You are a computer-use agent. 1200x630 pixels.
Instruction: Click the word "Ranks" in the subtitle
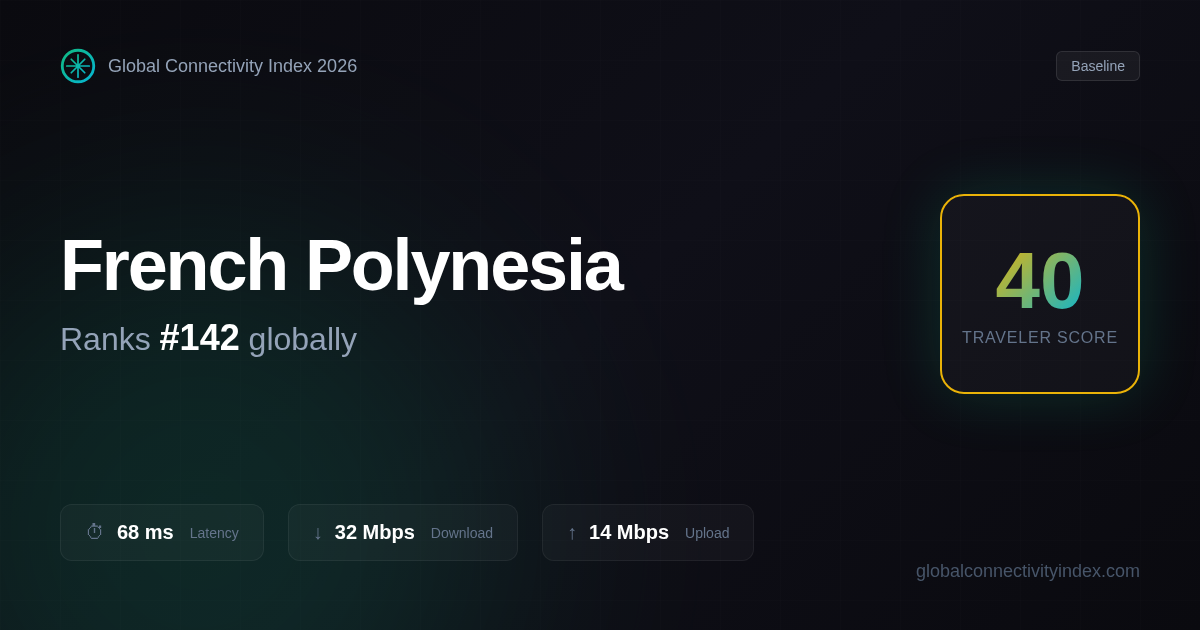pyautogui.click(x=105, y=339)
